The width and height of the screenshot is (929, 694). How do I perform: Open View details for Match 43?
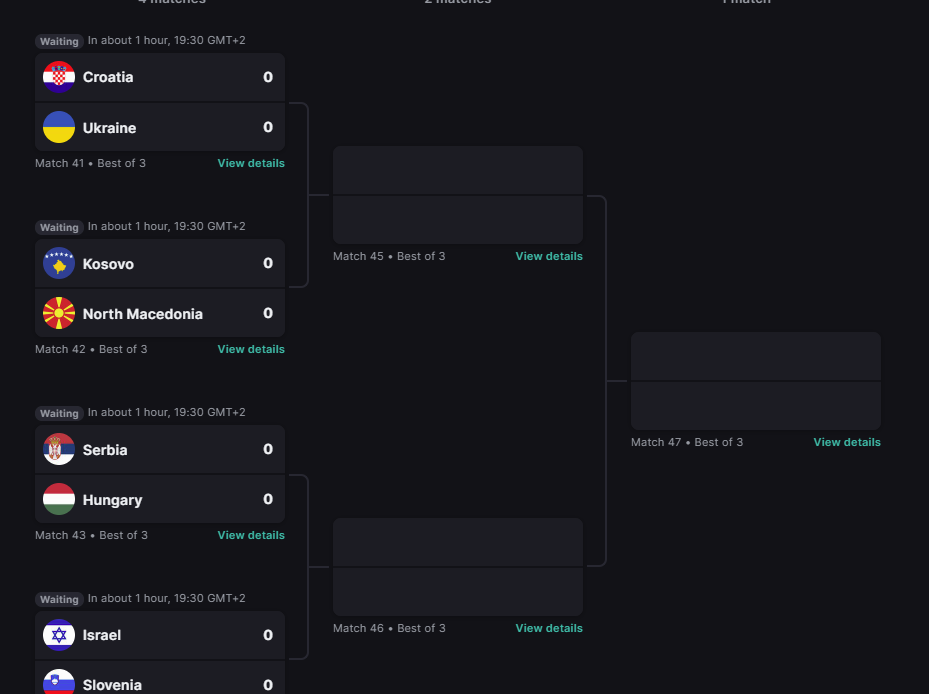tap(251, 535)
